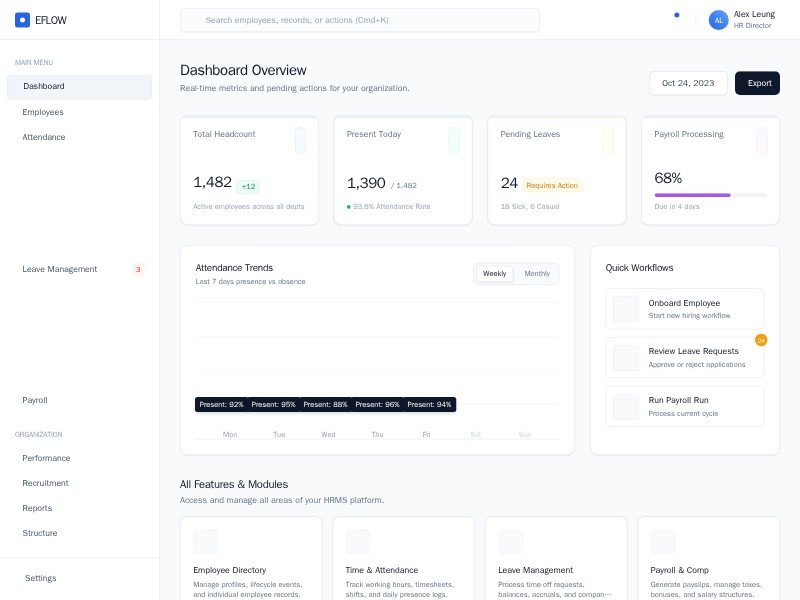Viewport: 800px width, 600px height.
Task: Click the Export button
Action: coord(757,83)
